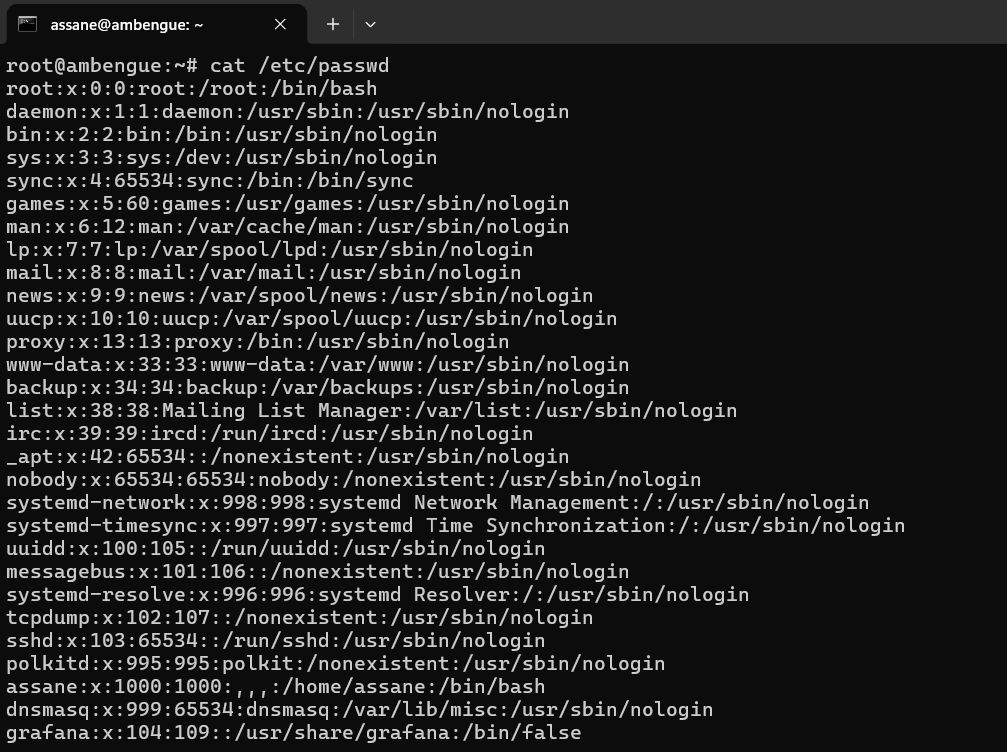Click the Mailing List Manager entry
Viewport: 1007px width, 752px height.
tap(371, 411)
